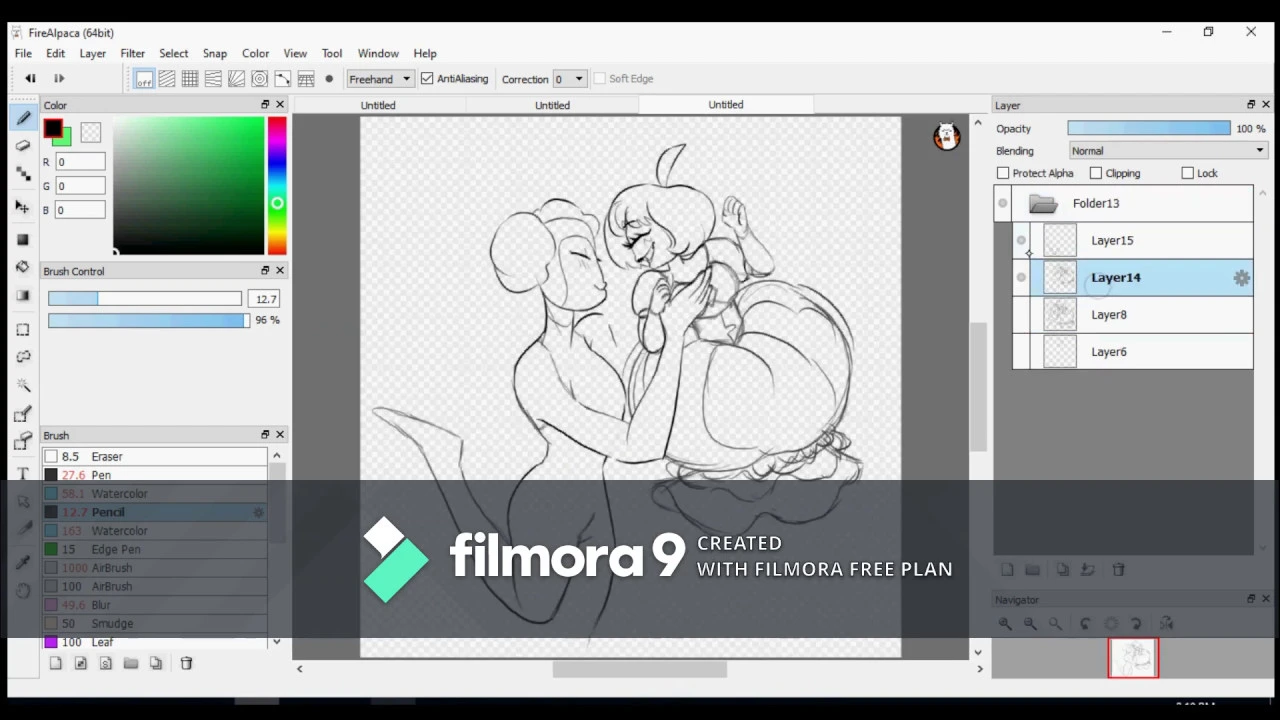Toggle visibility of Folder13
This screenshot has height=720, width=1280.
click(1003, 204)
